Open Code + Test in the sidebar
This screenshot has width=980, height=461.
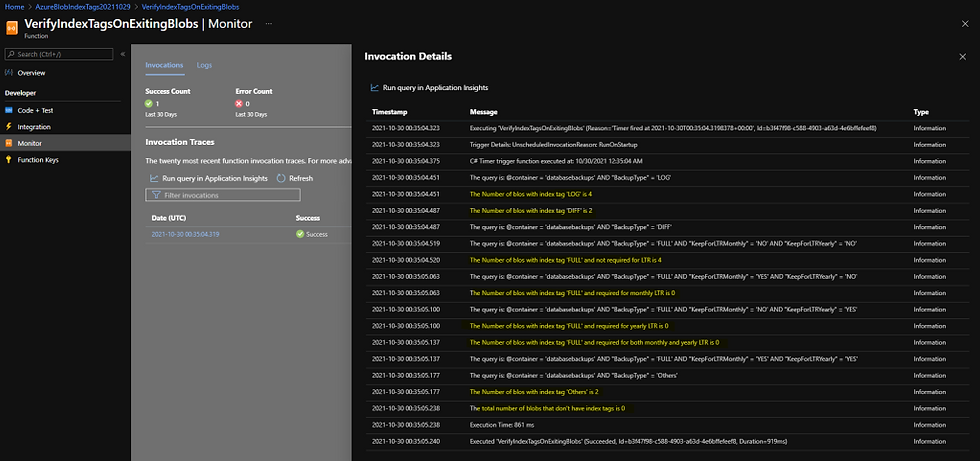pos(35,111)
